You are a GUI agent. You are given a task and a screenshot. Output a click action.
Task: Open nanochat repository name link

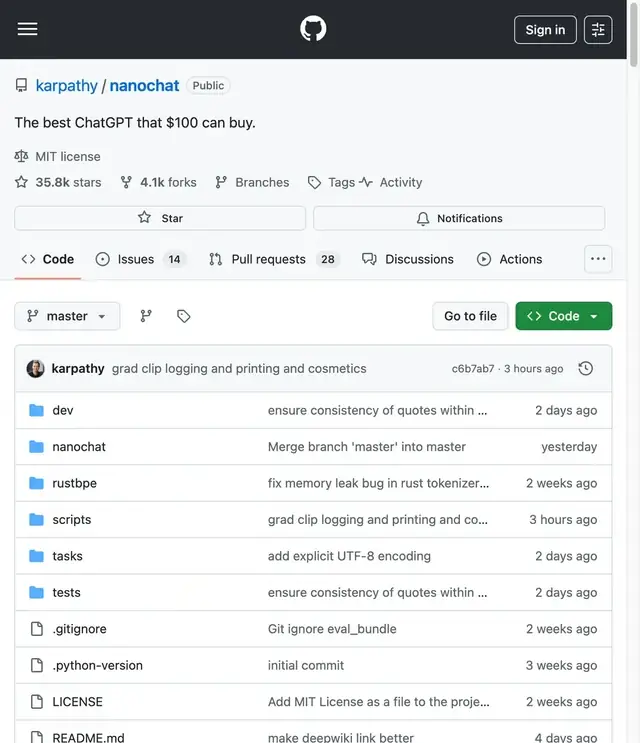coord(144,85)
